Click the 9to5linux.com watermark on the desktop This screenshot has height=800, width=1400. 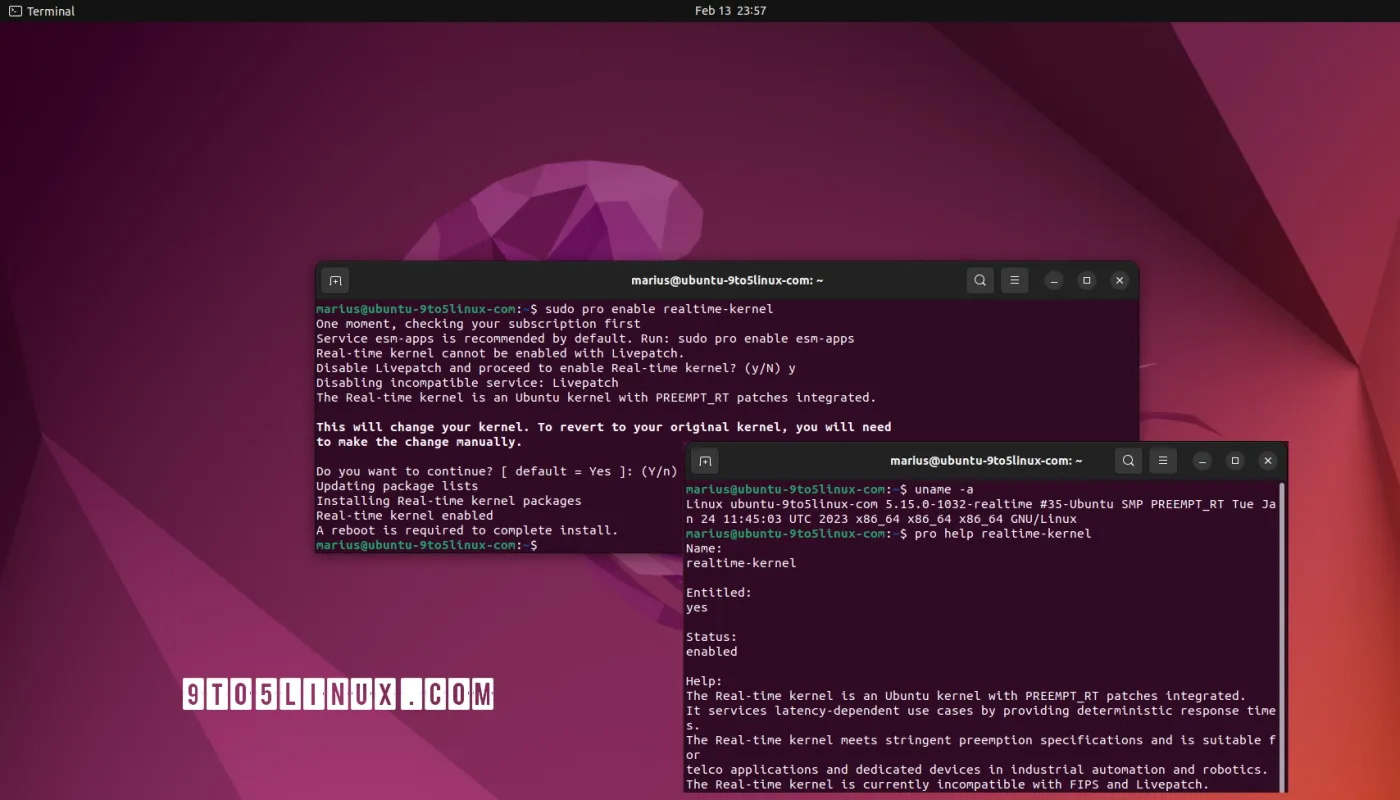339,692
